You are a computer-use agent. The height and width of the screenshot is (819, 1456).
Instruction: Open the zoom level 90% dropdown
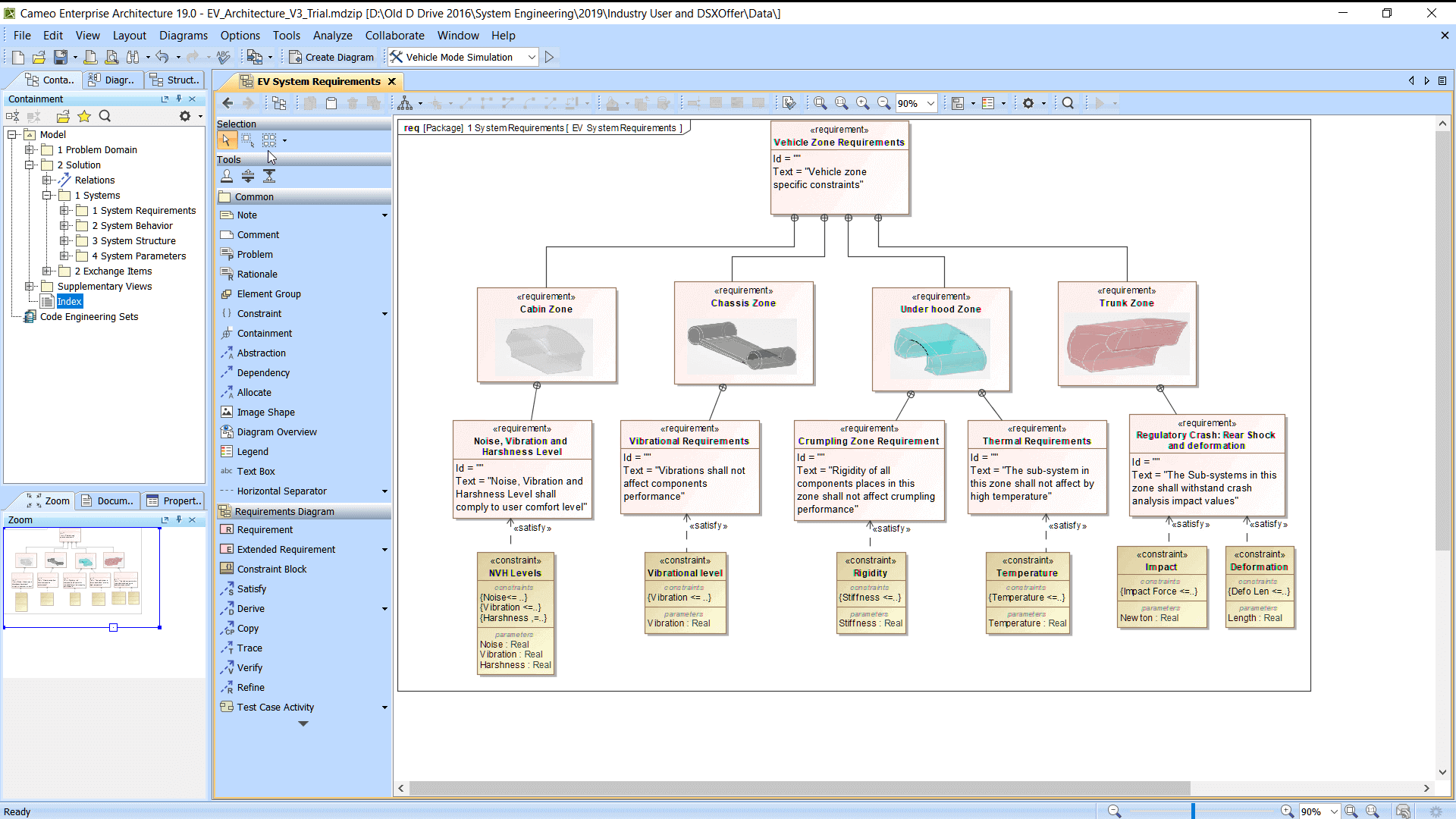pos(930,103)
